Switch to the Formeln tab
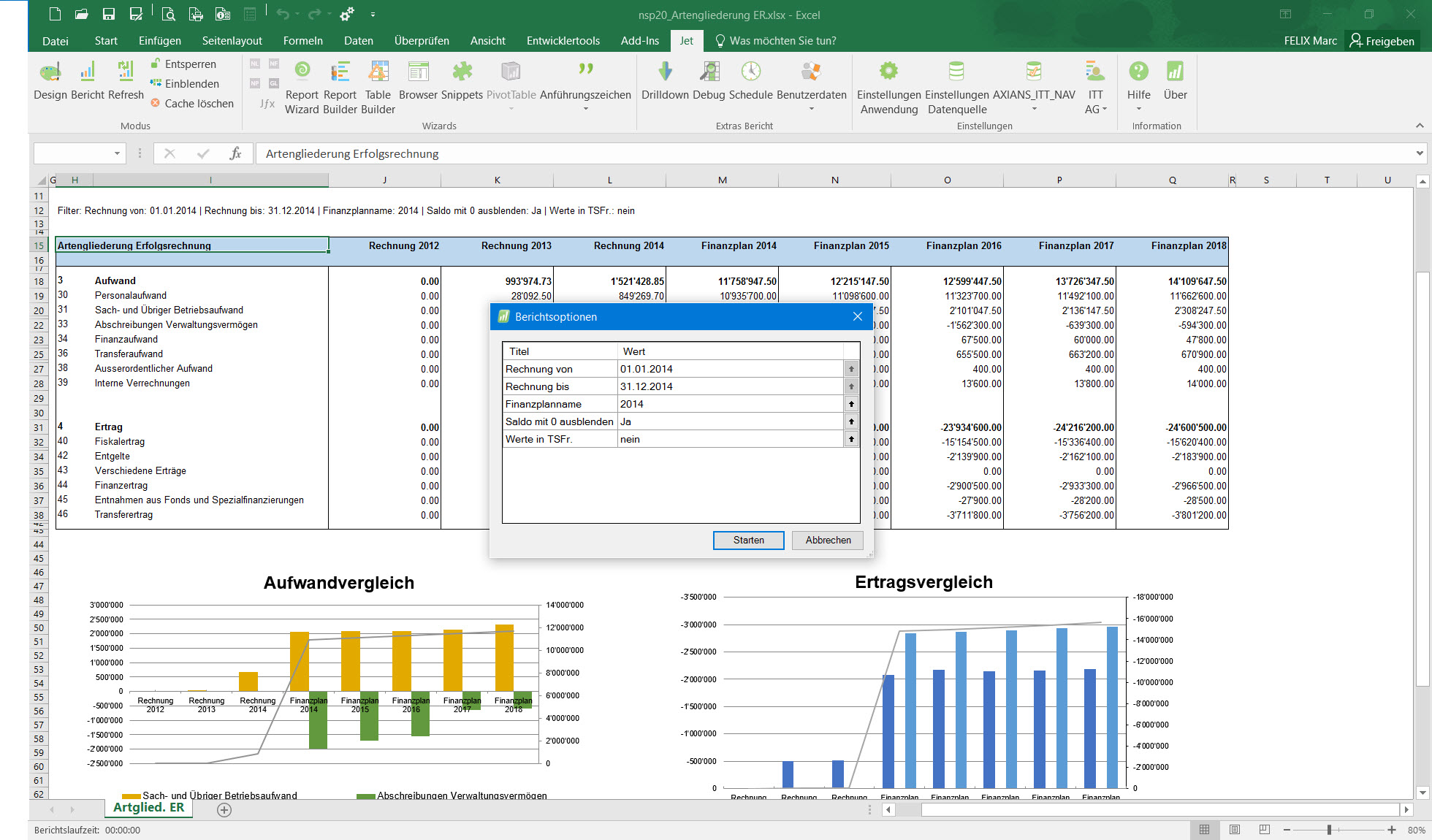The image size is (1432, 840). (302, 41)
